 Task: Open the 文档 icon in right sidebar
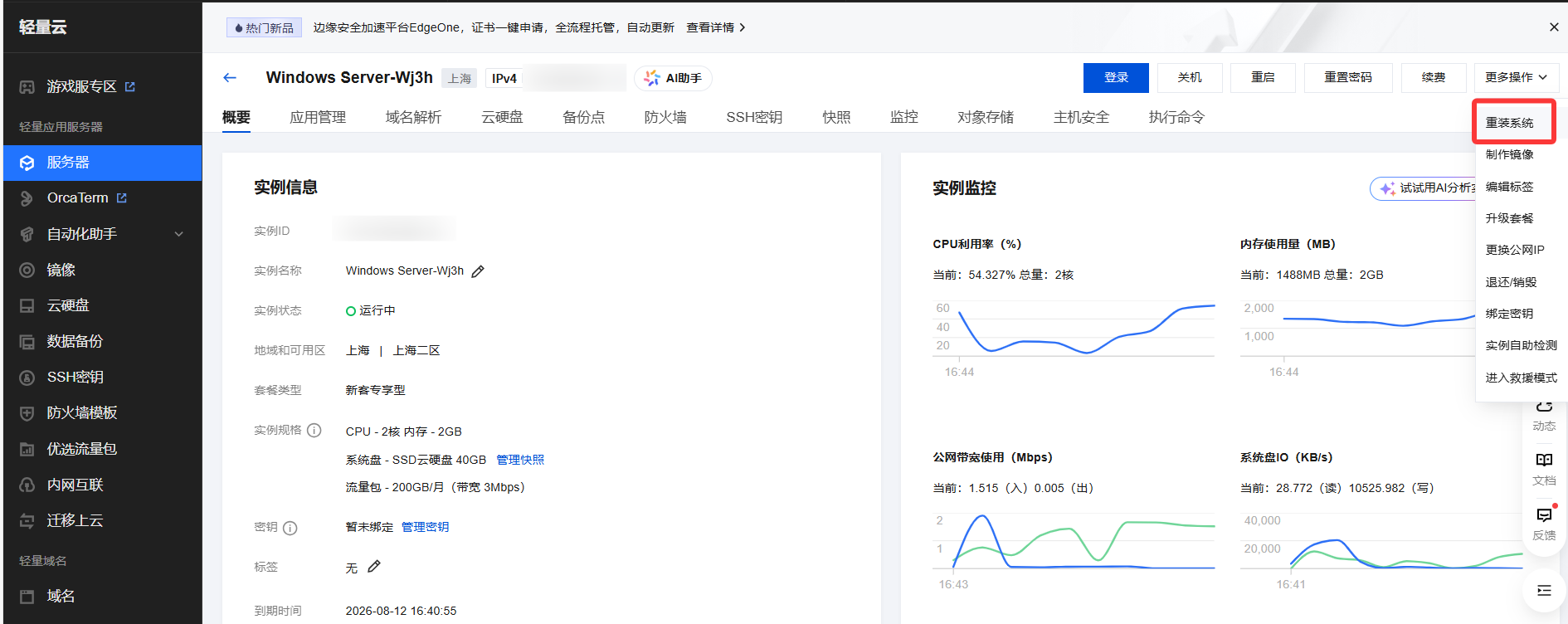1543,467
